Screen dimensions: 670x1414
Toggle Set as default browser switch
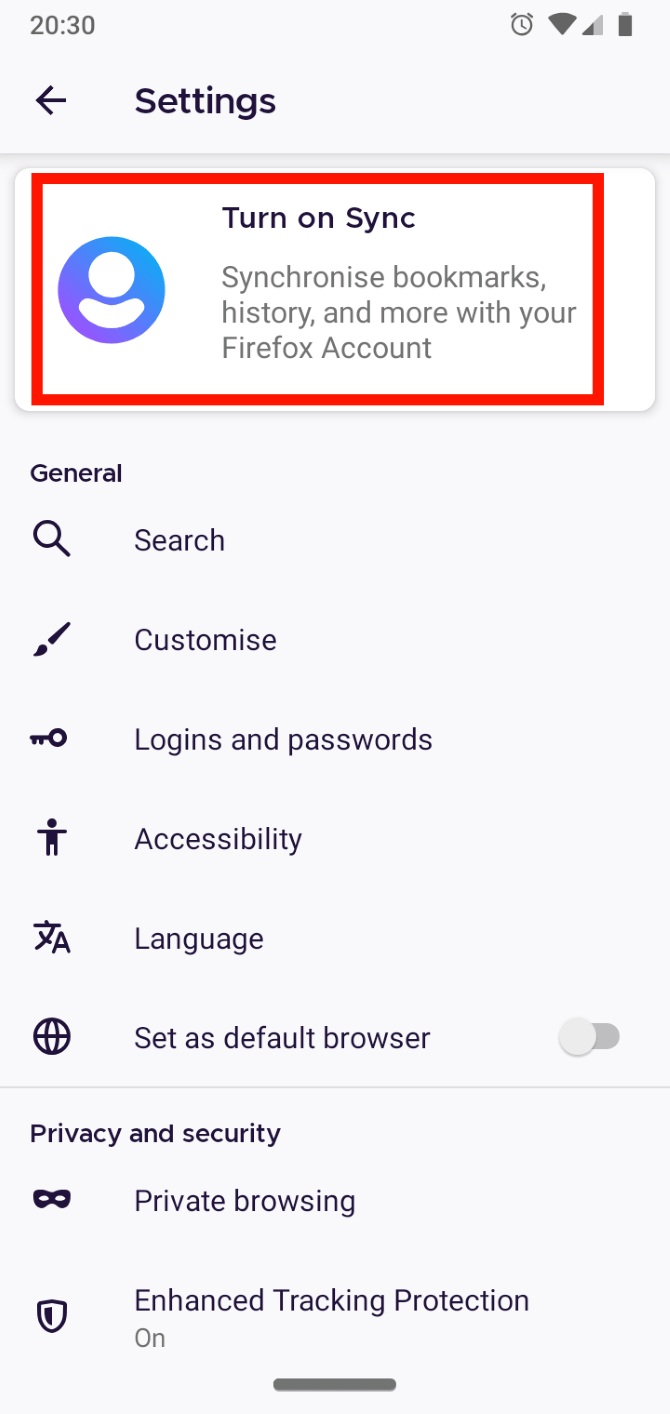click(x=590, y=1037)
